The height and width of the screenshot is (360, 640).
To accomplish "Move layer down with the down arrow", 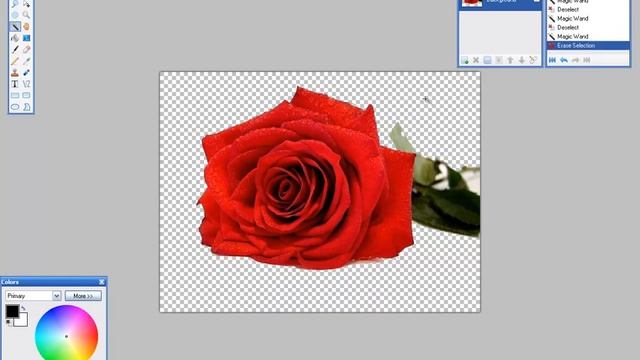I will pos(522,60).
